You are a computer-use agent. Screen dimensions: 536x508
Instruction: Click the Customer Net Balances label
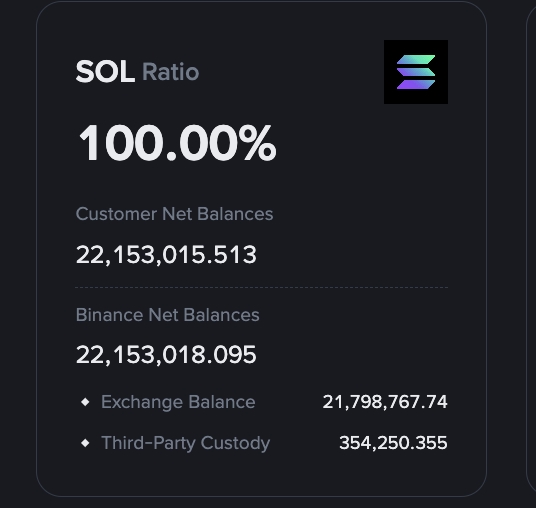[x=174, y=214]
